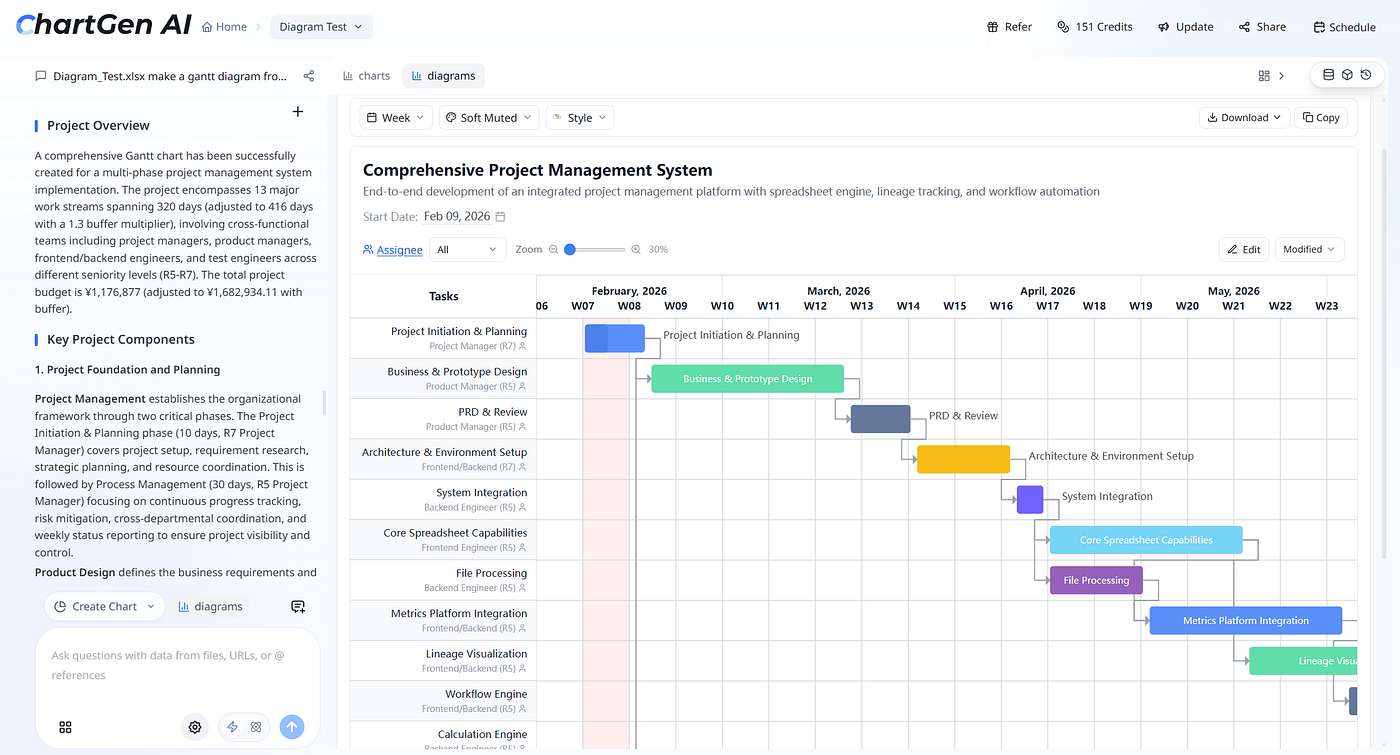Select the yellow Architecture & Environment Setup bar

pos(963,459)
